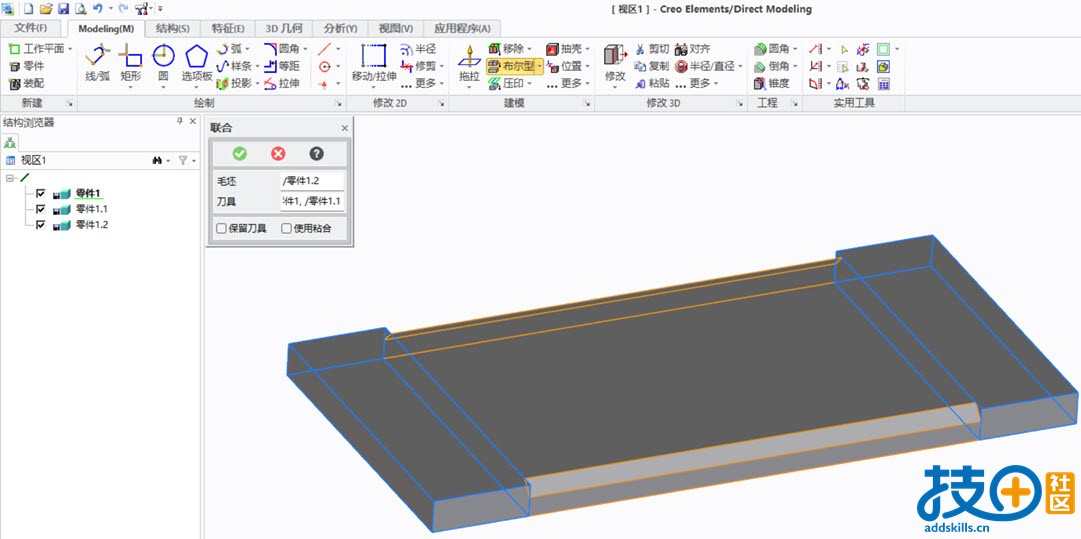
Task: Collapse the root tree node
Action: (x=10, y=178)
